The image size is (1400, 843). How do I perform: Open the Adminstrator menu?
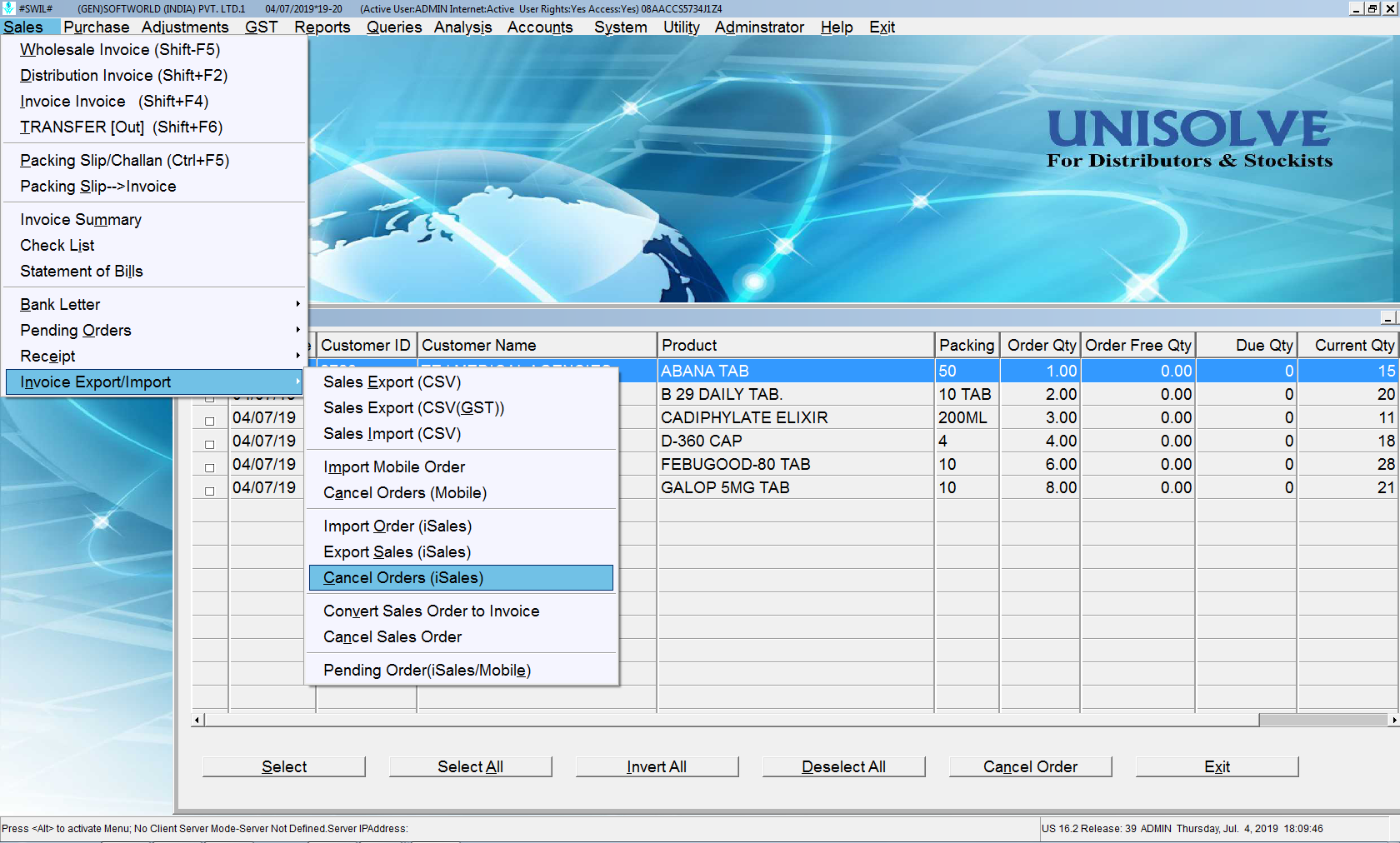(760, 27)
